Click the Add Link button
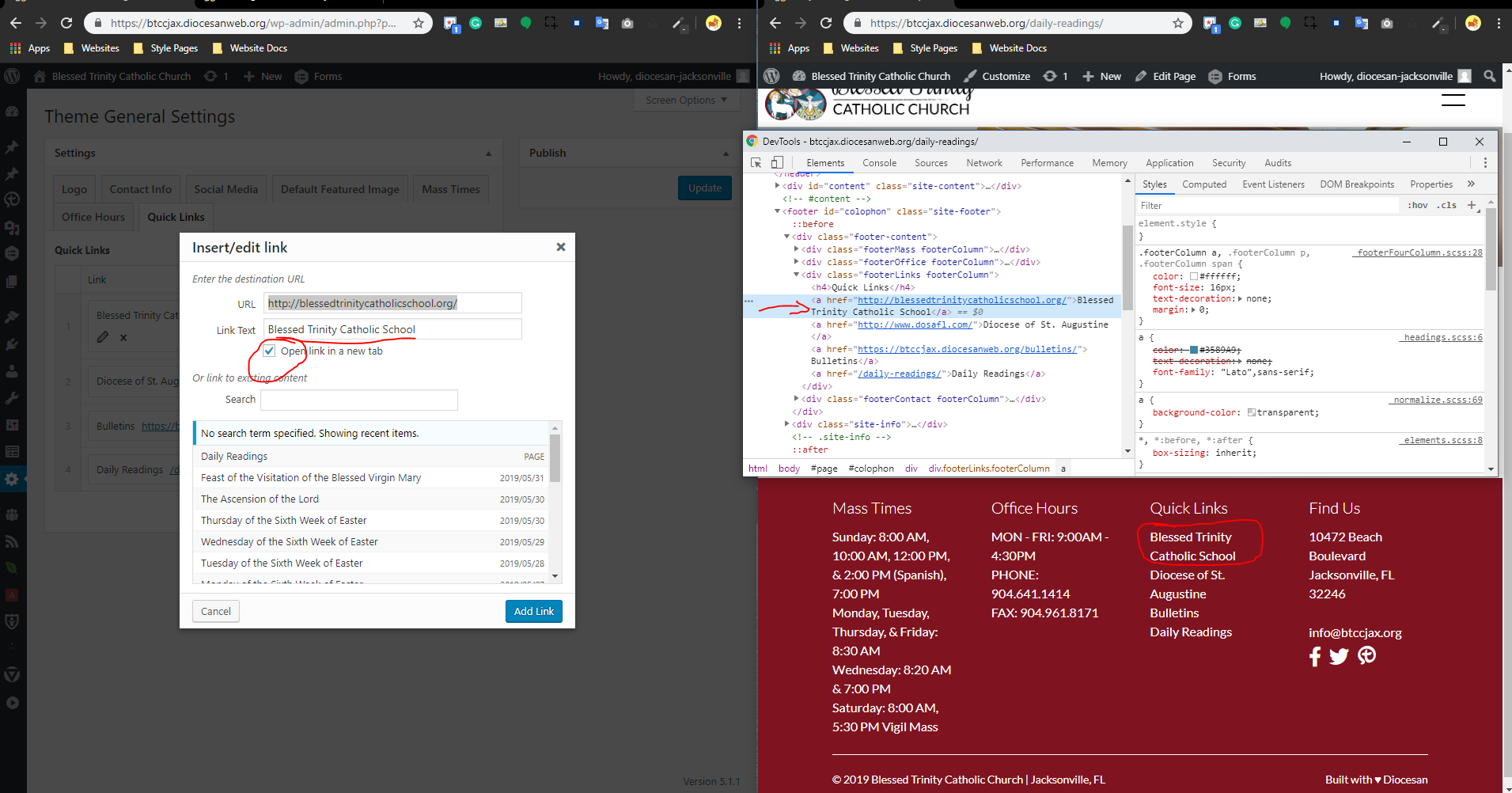This screenshot has height=793, width=1512. pyautogui.click(x=533, y=611)
